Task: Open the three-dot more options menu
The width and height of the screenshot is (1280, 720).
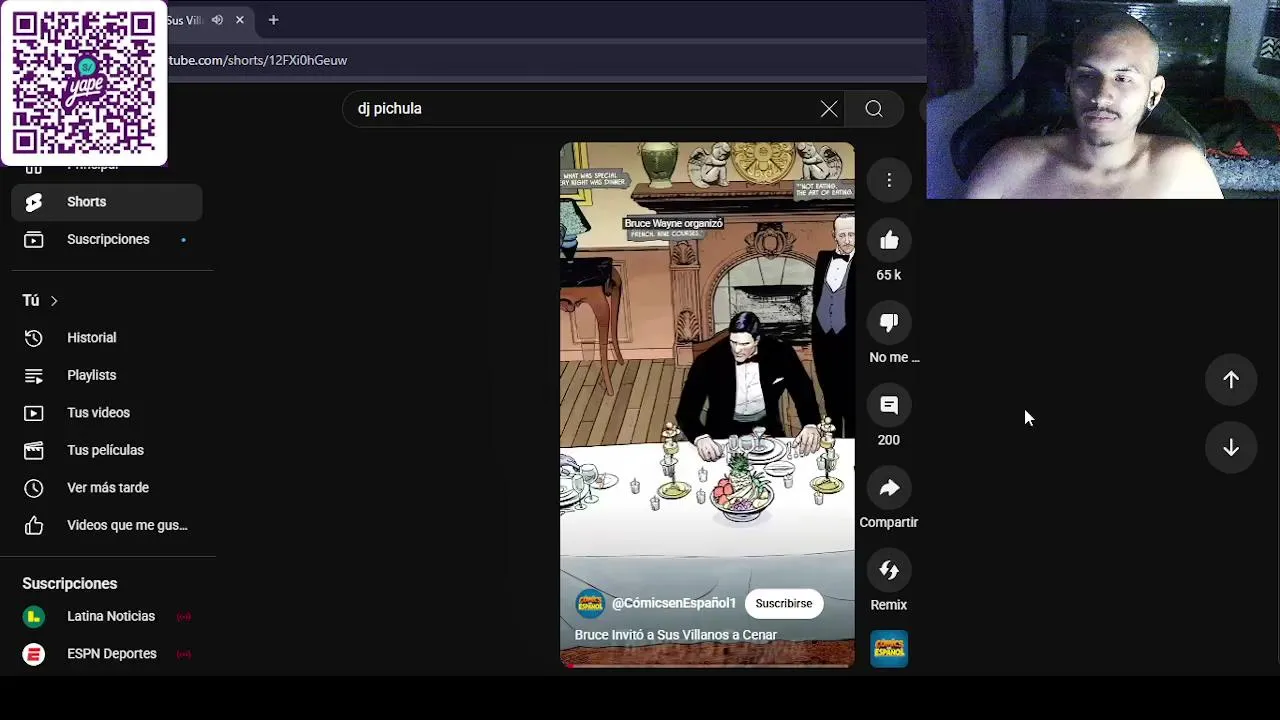Action: coord(889,180)
